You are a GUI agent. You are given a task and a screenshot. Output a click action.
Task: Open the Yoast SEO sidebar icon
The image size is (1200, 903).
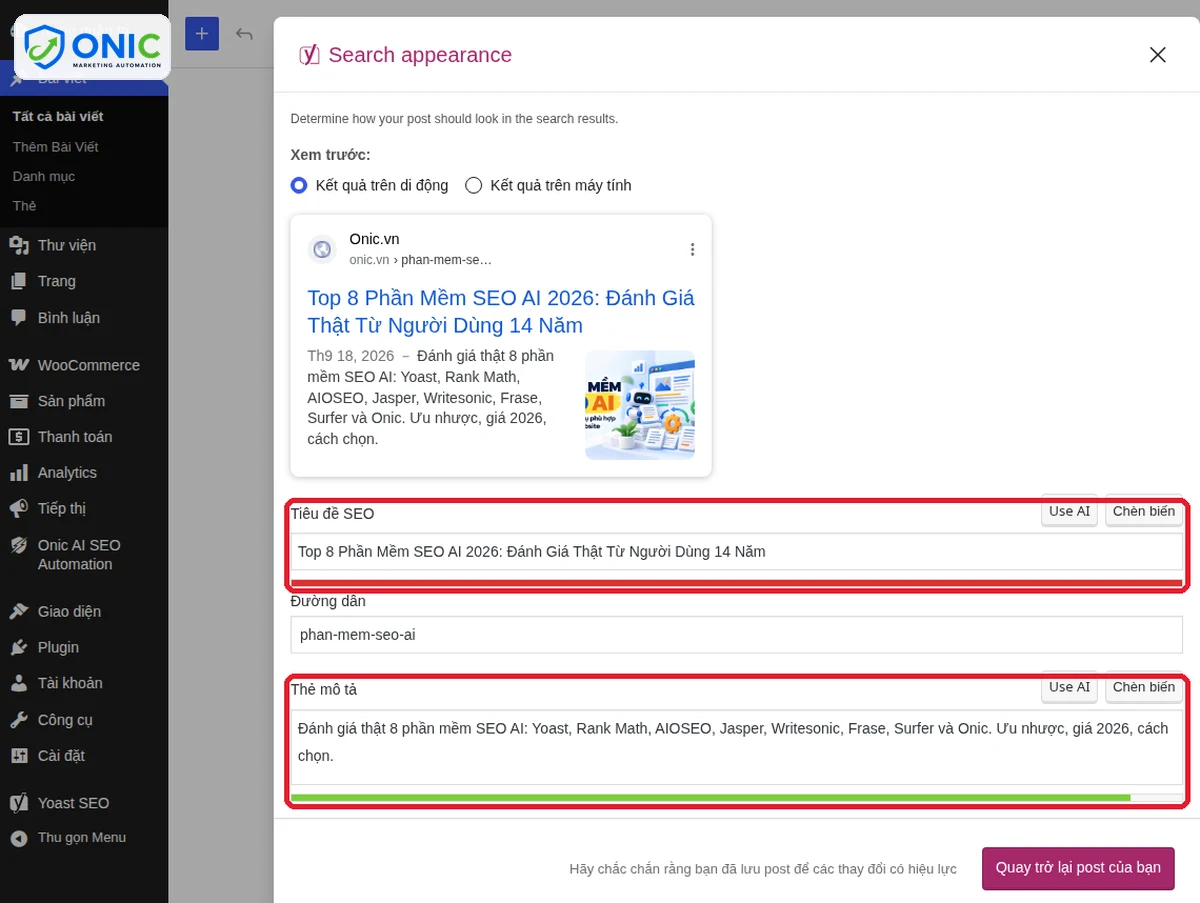(x=19, y=803)
